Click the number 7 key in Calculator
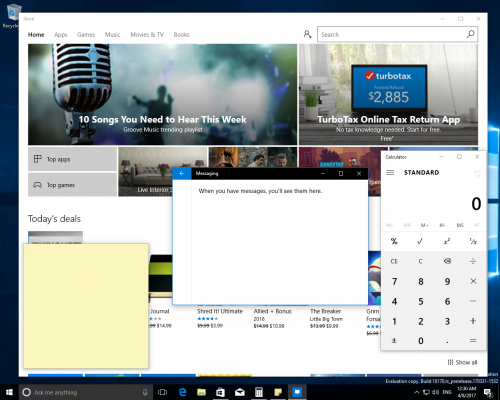 coord(394,281)
